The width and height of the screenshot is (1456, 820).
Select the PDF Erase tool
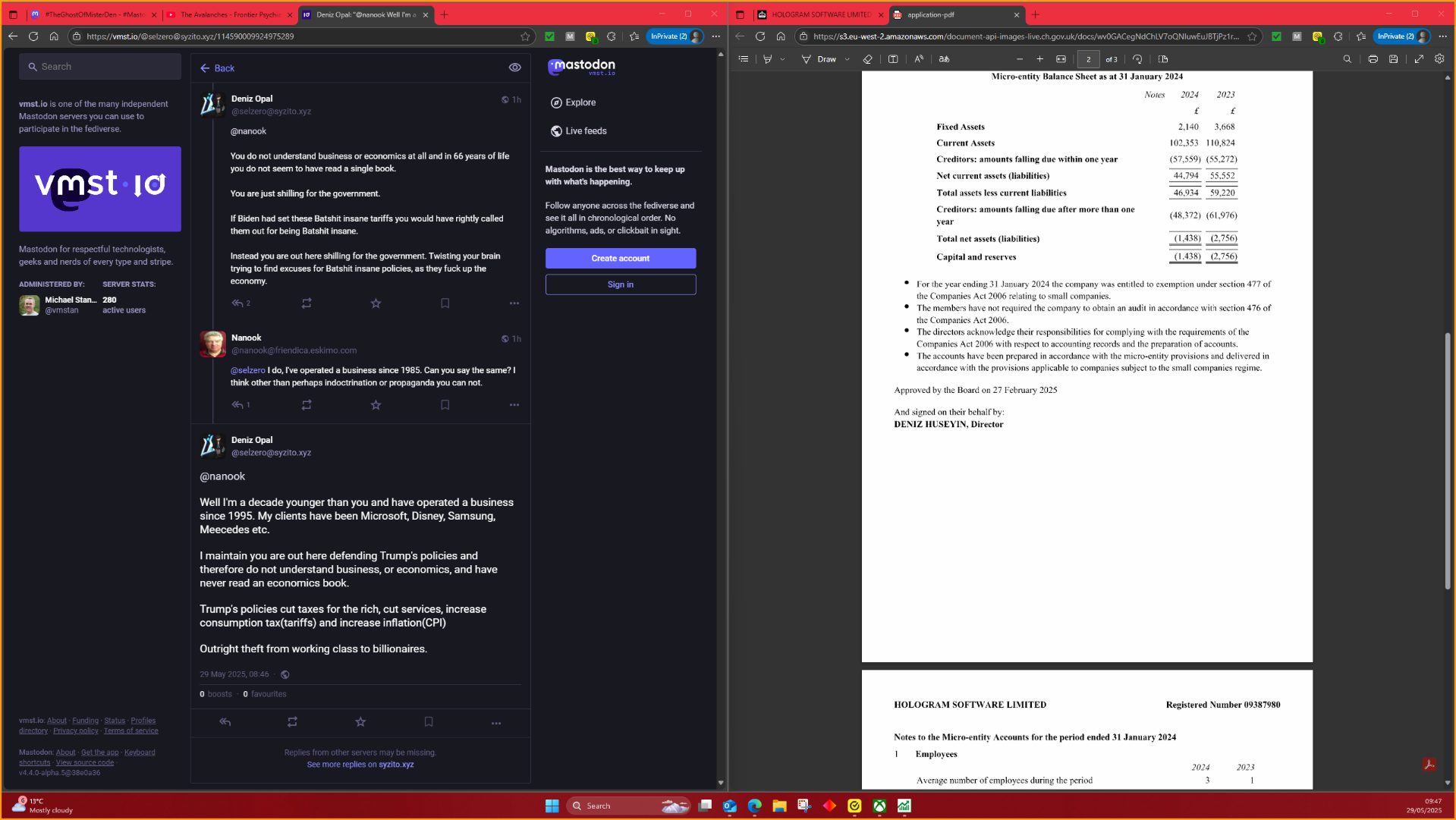coord(868,59)
